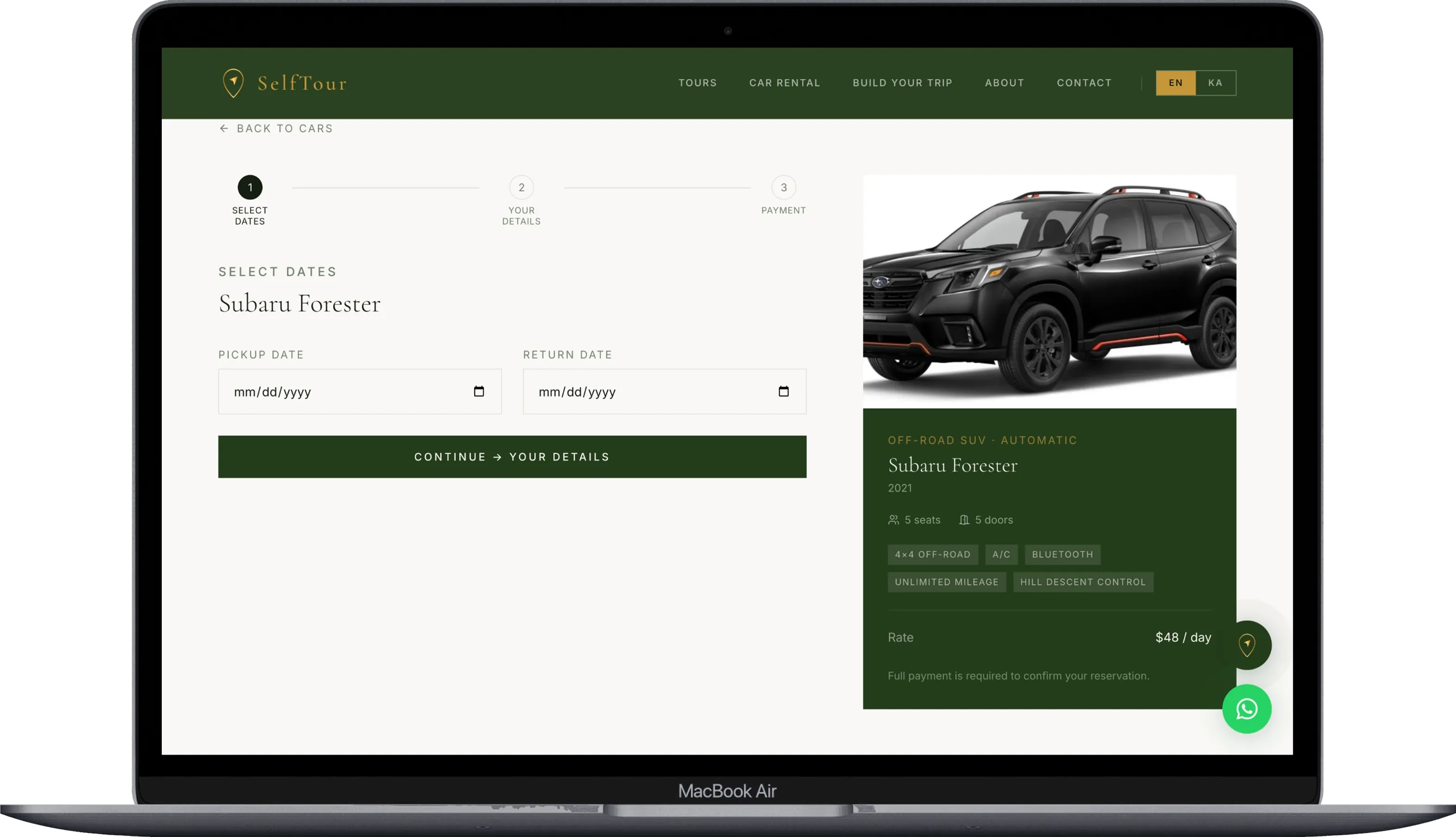Go to Build Your Trip page
The height and width of the screenshot is (837, 1456).
(x=902, y=83)
